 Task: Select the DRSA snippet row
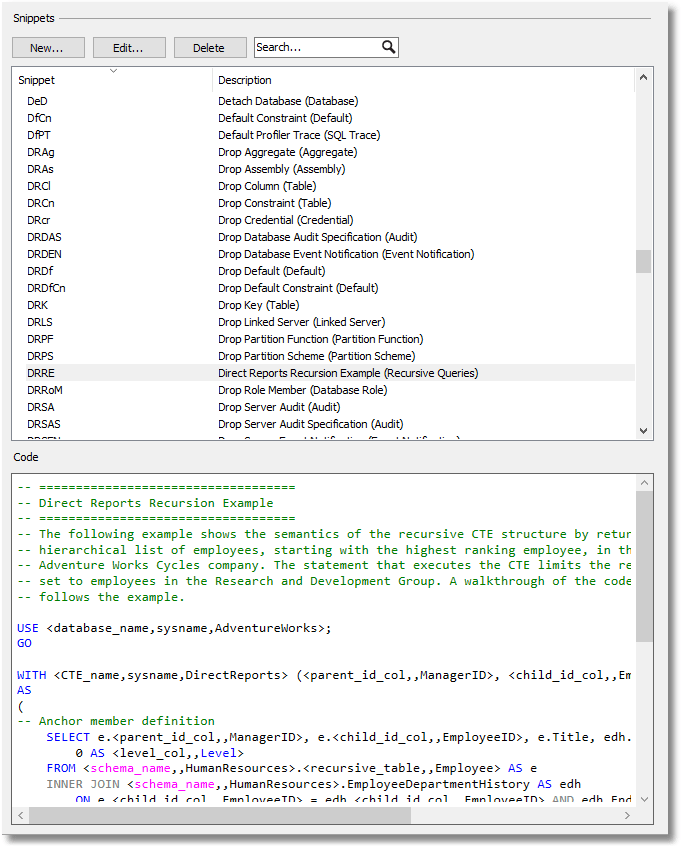[x=330, y=407]
